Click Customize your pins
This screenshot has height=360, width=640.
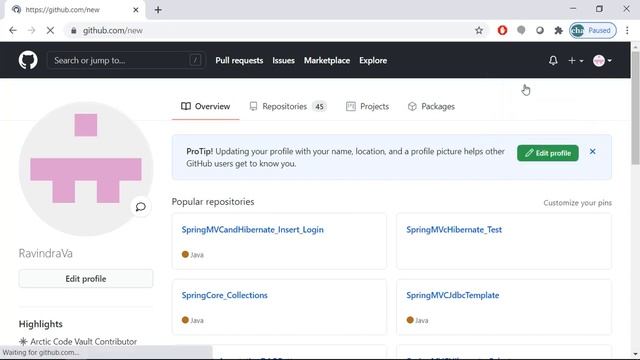pyautogui.click(x=578, y=203)
